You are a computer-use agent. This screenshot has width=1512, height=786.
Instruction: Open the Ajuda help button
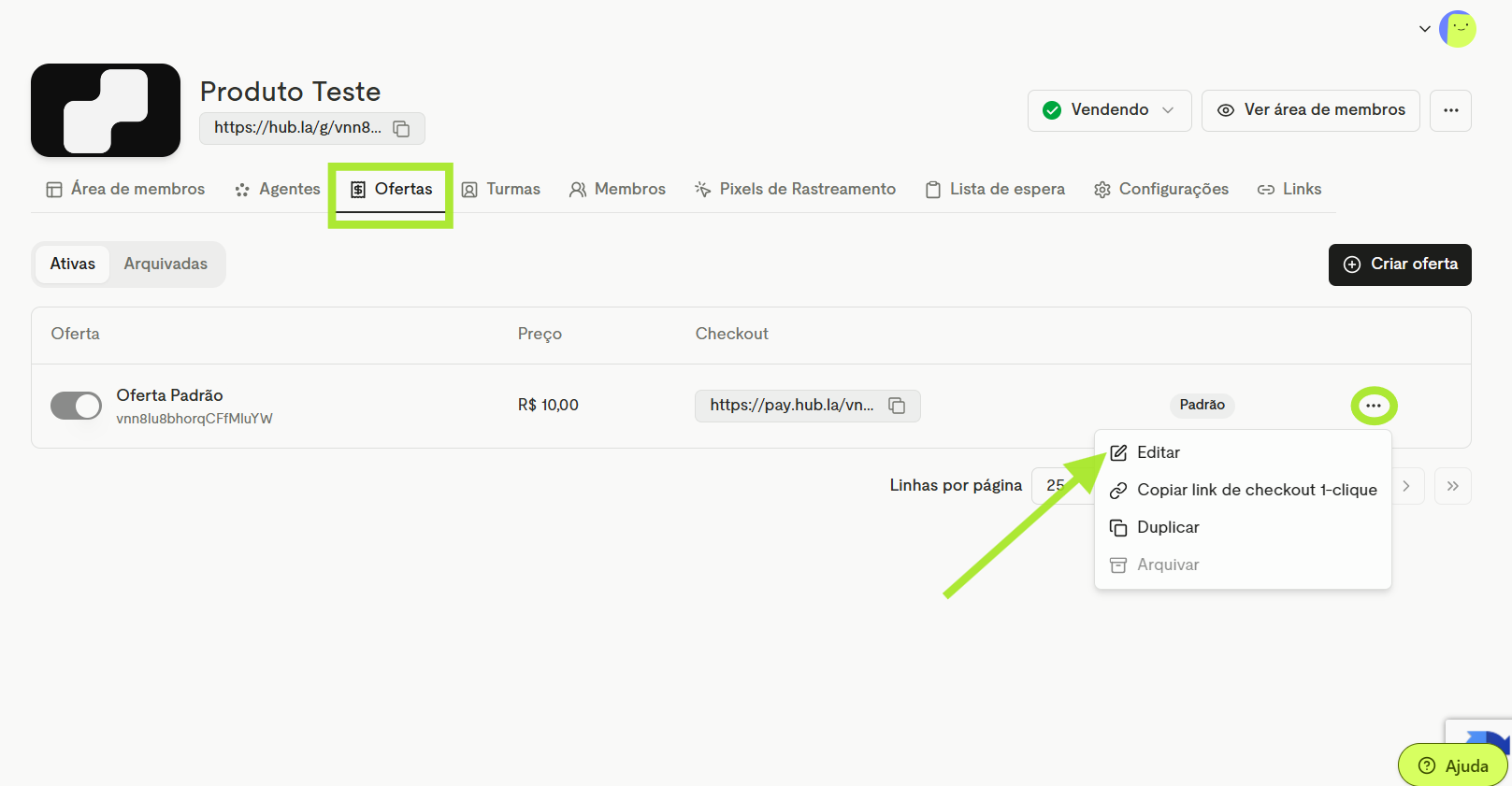coord(1453,765)
